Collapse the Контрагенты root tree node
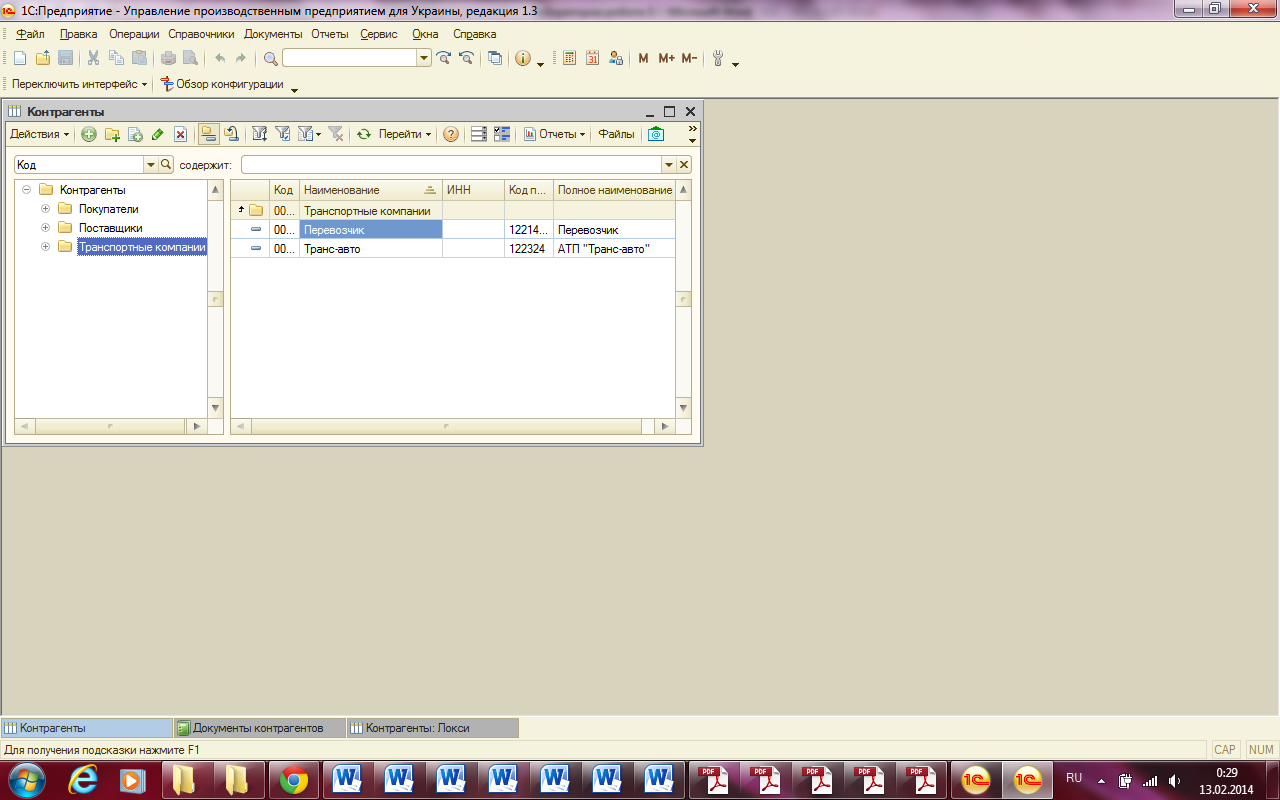Viewport: 1280px width, 800px height. click(x=26, y=190)
